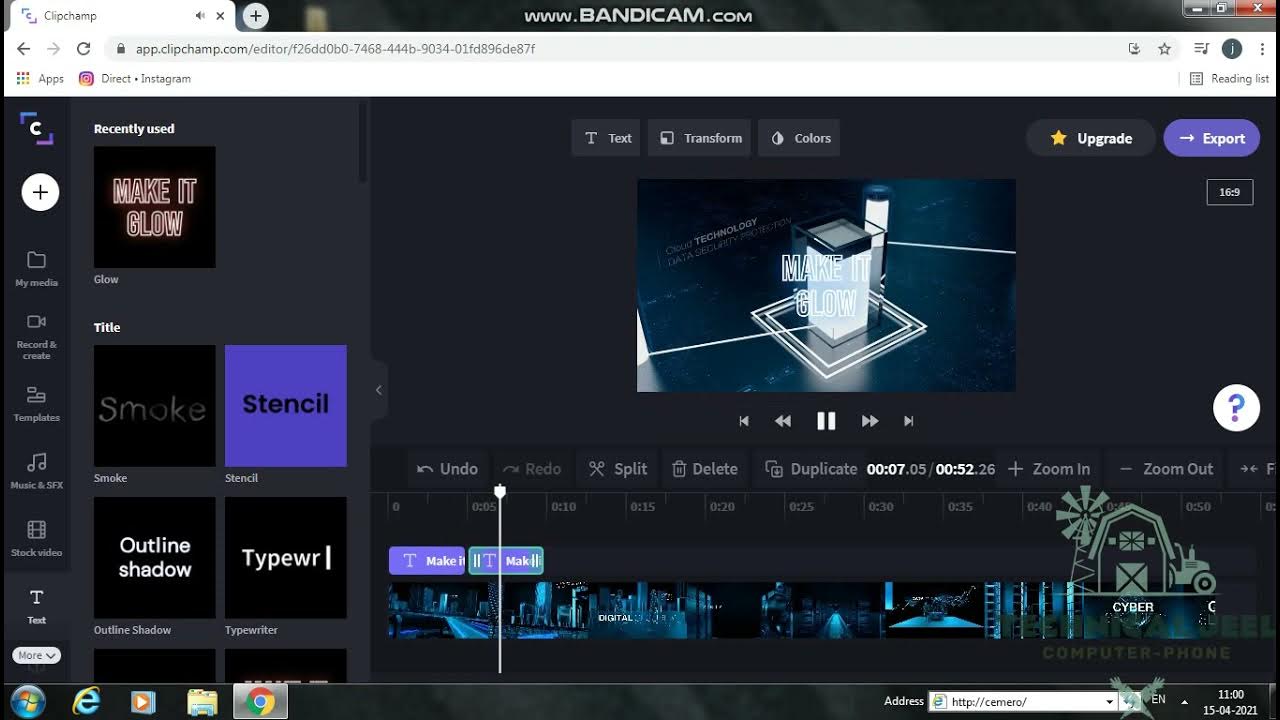
Task: Open the Colors tab
Action: [x=800, y=138]
